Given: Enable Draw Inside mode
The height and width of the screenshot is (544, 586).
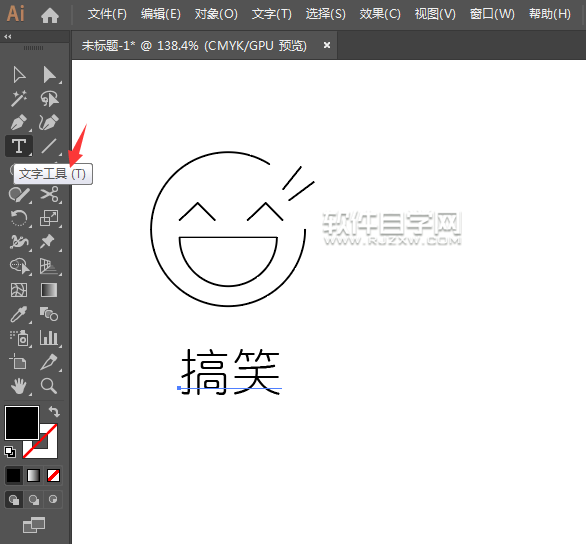Looking at the screenshot, I should 53,500.
